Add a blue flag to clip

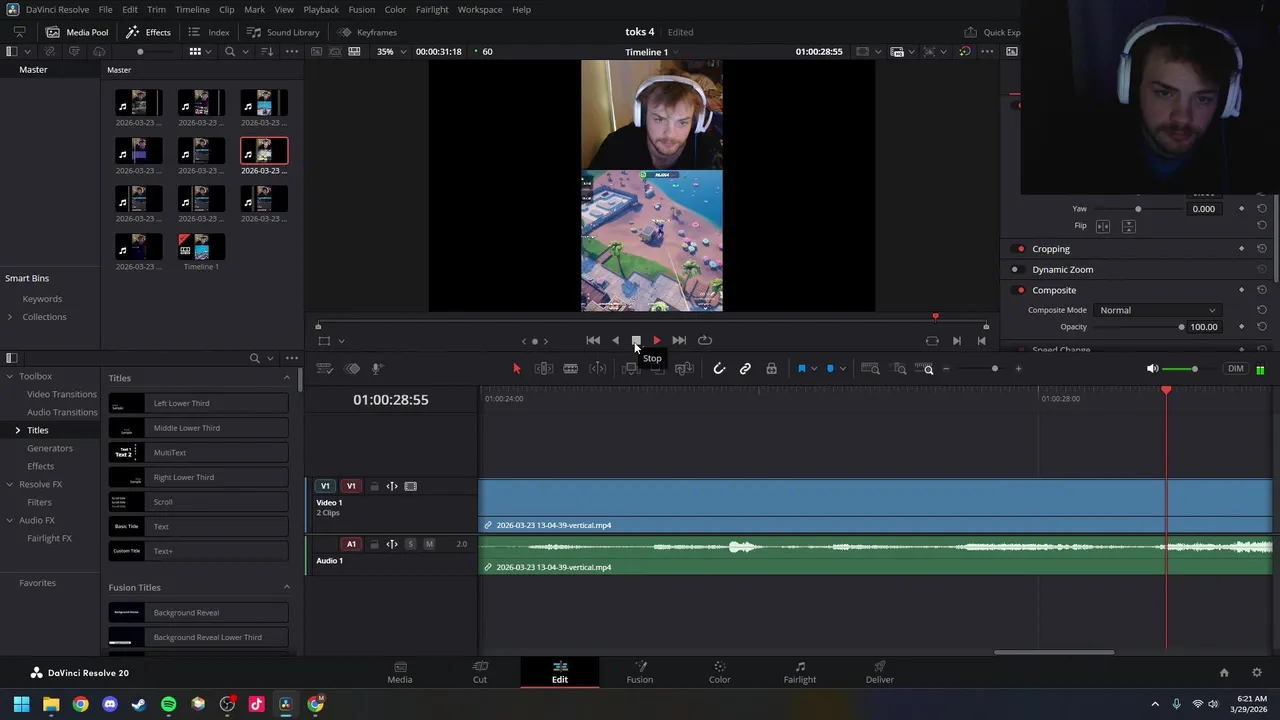tap(801, 369)
